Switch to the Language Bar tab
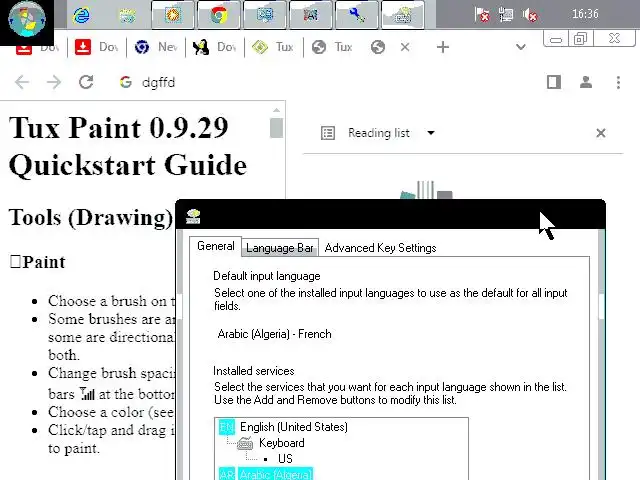 pos(280,248)
